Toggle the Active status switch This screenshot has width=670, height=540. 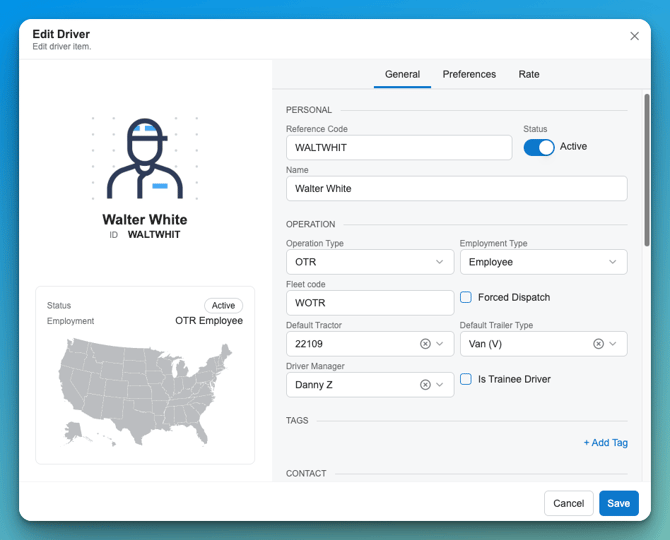(x=539, y=147)
